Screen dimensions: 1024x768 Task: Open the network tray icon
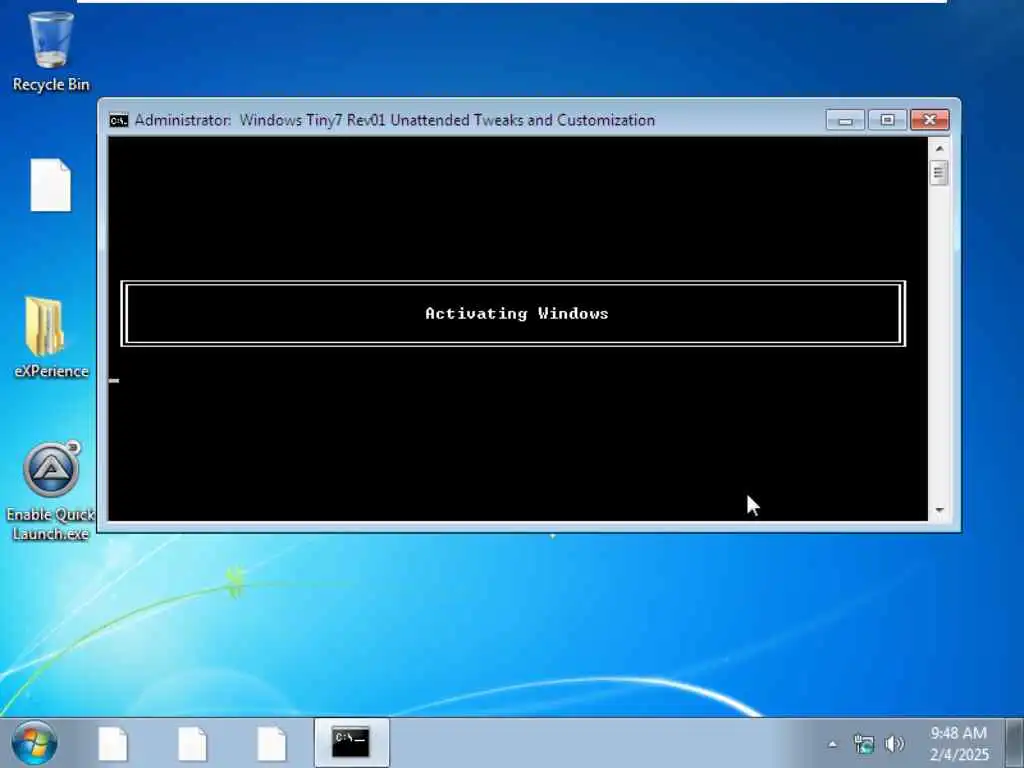tap(863, 744)
